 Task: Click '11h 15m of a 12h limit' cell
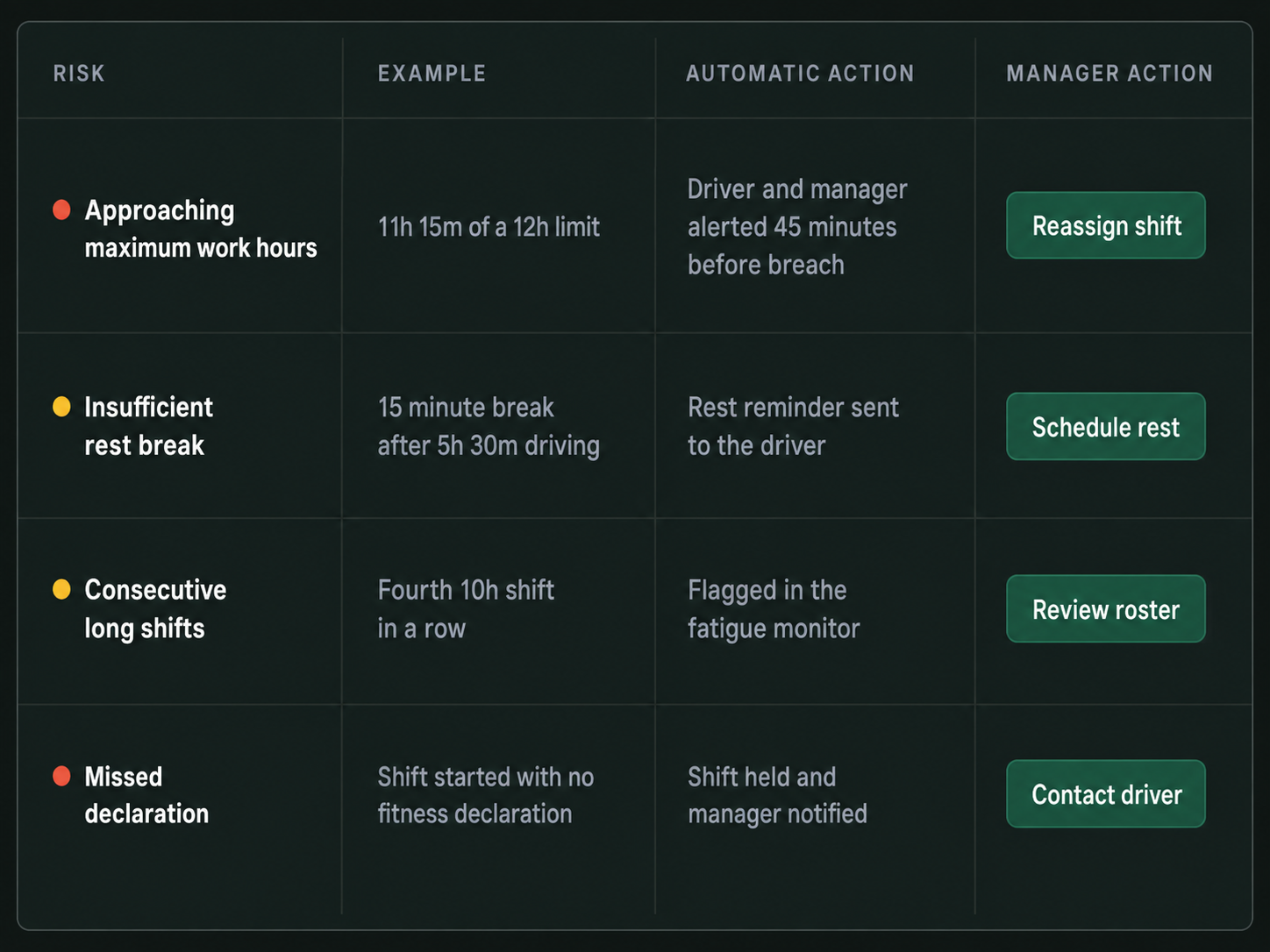(x=489, y=227)
